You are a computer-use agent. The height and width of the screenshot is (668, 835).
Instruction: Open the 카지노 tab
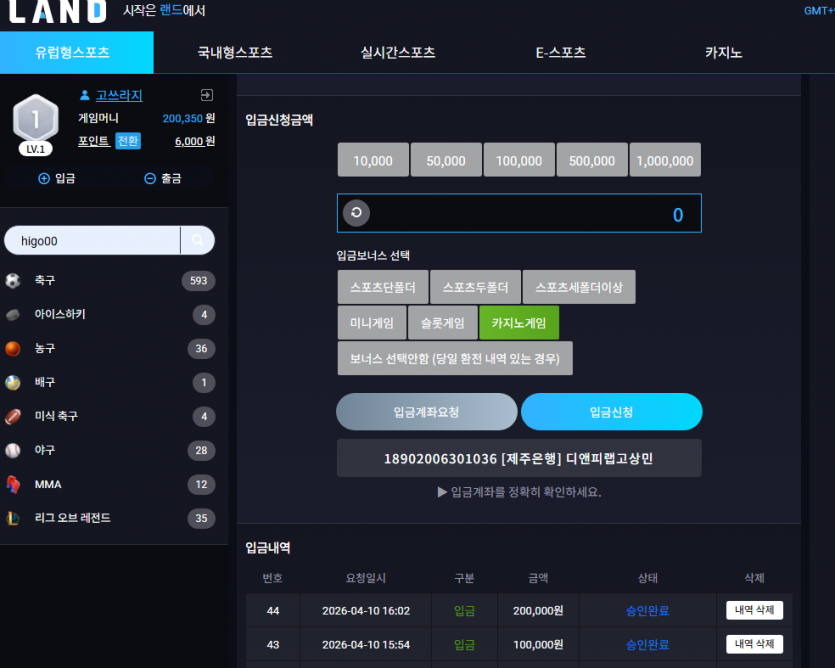coord(723,52)
